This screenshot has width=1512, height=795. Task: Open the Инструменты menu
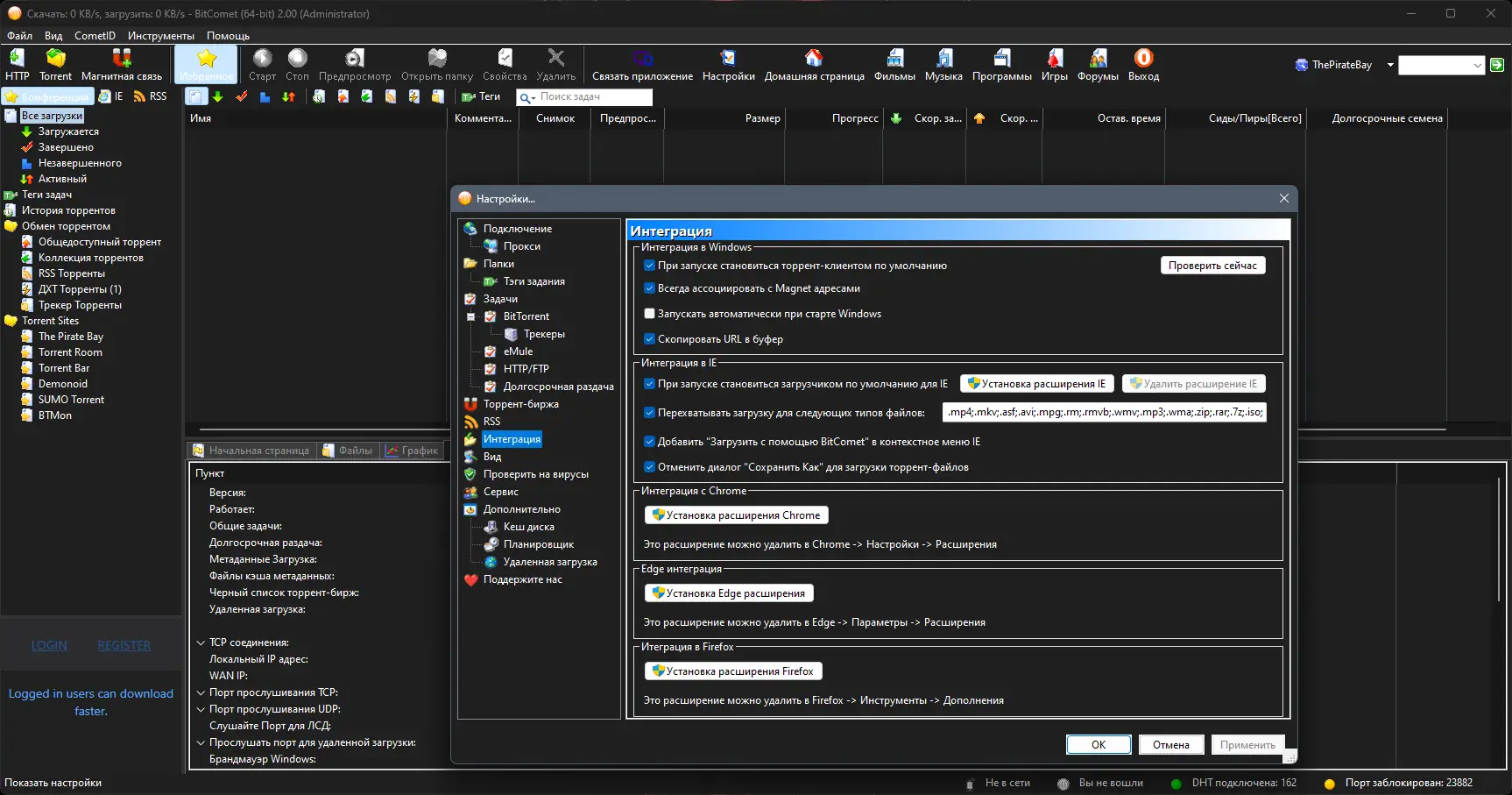pyautogui.click(x=161, y=36)
